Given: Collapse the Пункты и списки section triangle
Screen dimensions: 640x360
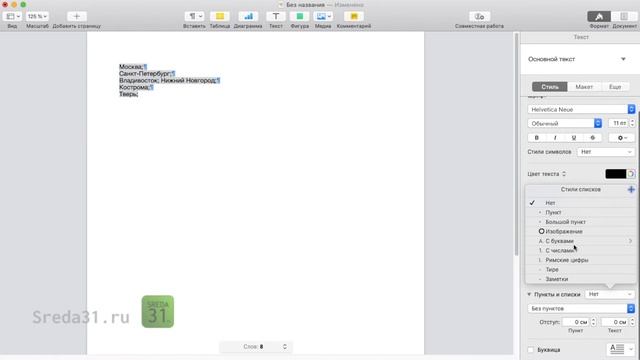Looking at the screenshot, I should pos(529,294).
